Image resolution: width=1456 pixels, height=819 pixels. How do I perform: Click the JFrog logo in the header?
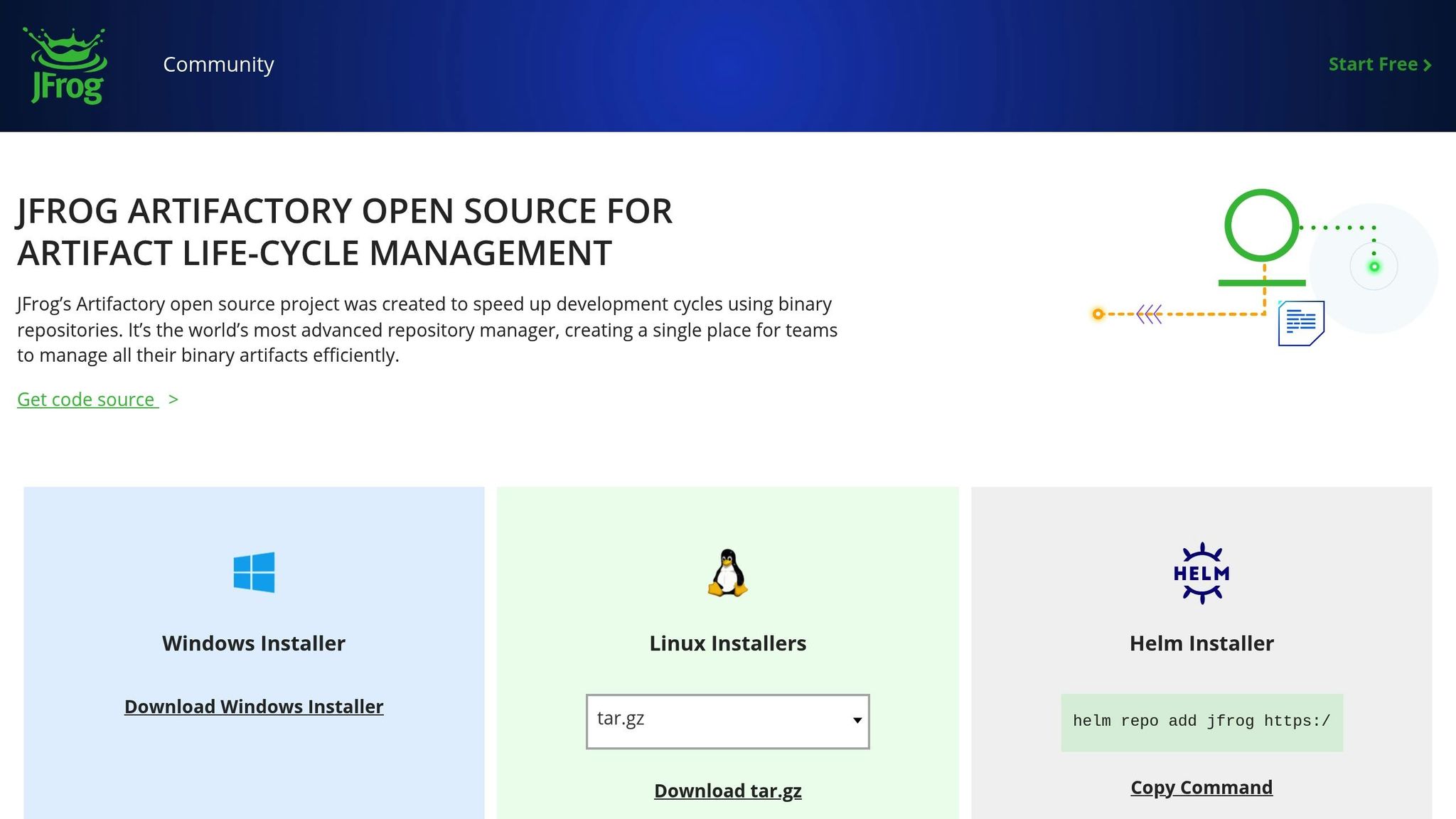coord(64,64)
